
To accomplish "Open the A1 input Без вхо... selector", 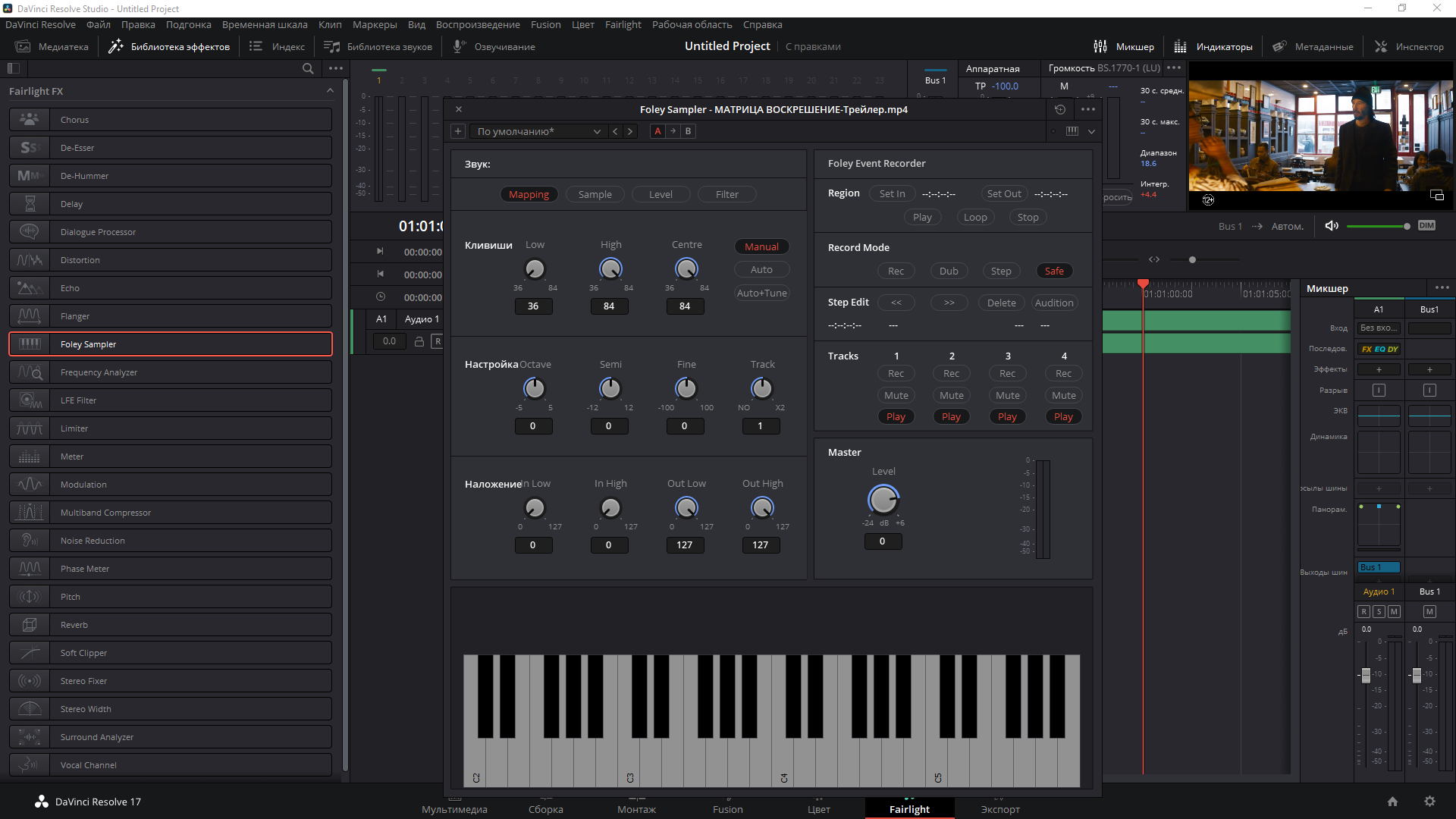I will coord(1378,328).
